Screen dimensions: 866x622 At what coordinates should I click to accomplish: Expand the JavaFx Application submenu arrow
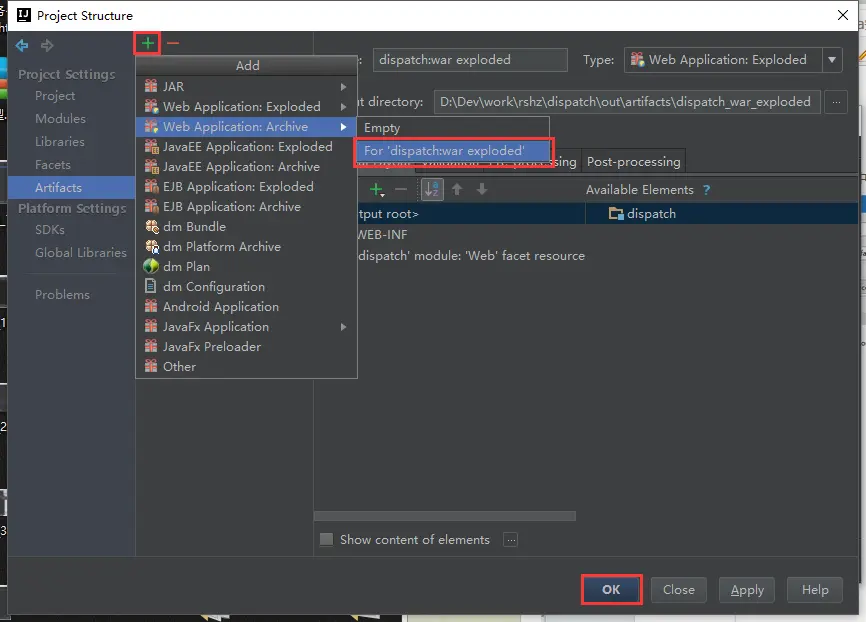(x=344, y=326)
